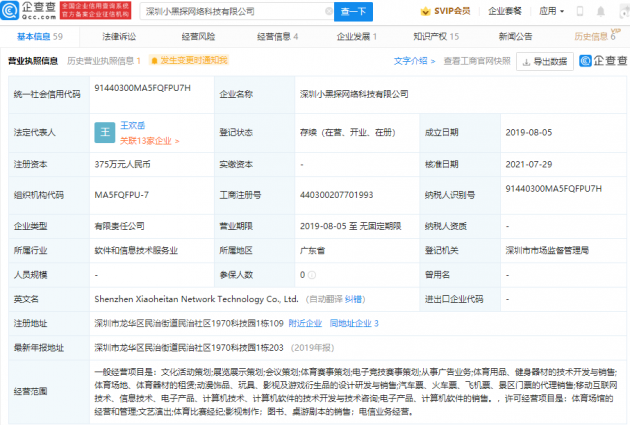
Task: Open the 知识产权 tab
Action: pyautogui.click(x=435, y=36)
